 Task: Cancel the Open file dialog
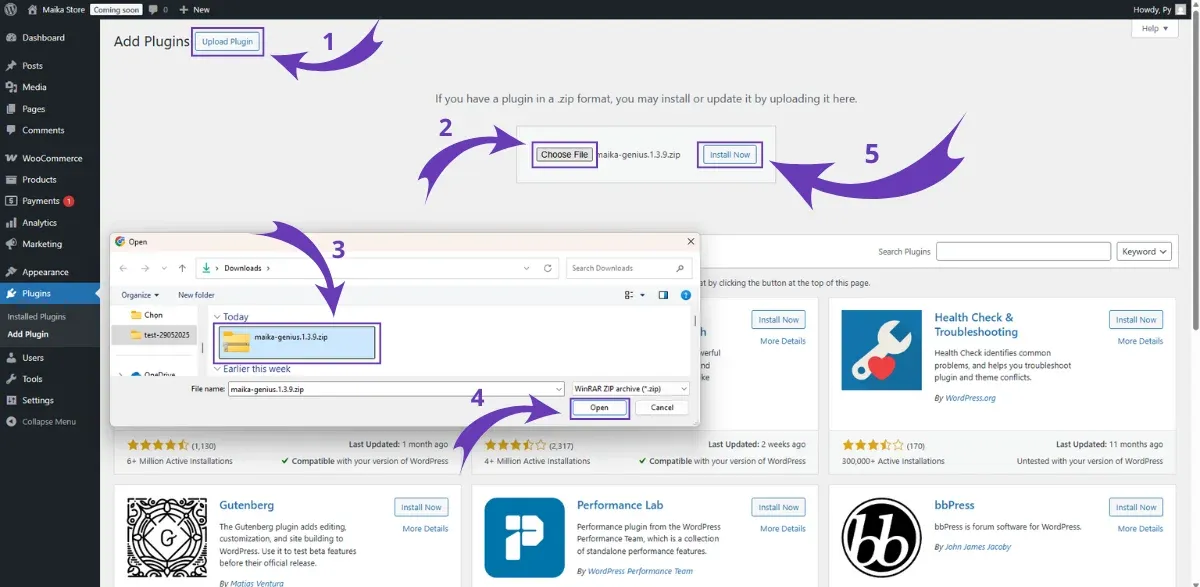pyautogui.click(x=662, y=407)
